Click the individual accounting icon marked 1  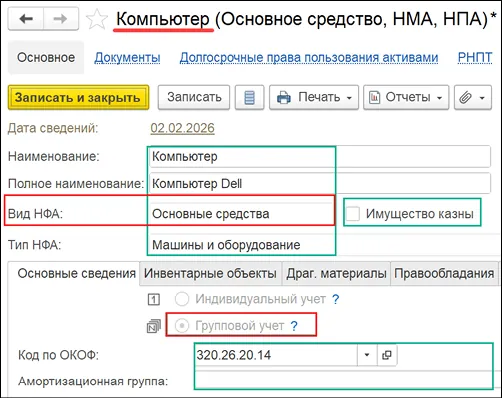pos(154,299)
